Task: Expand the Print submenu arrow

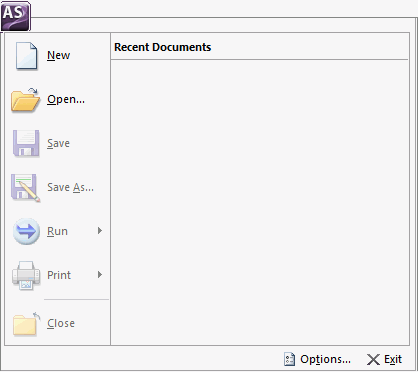Action: (x=100, y=275)
